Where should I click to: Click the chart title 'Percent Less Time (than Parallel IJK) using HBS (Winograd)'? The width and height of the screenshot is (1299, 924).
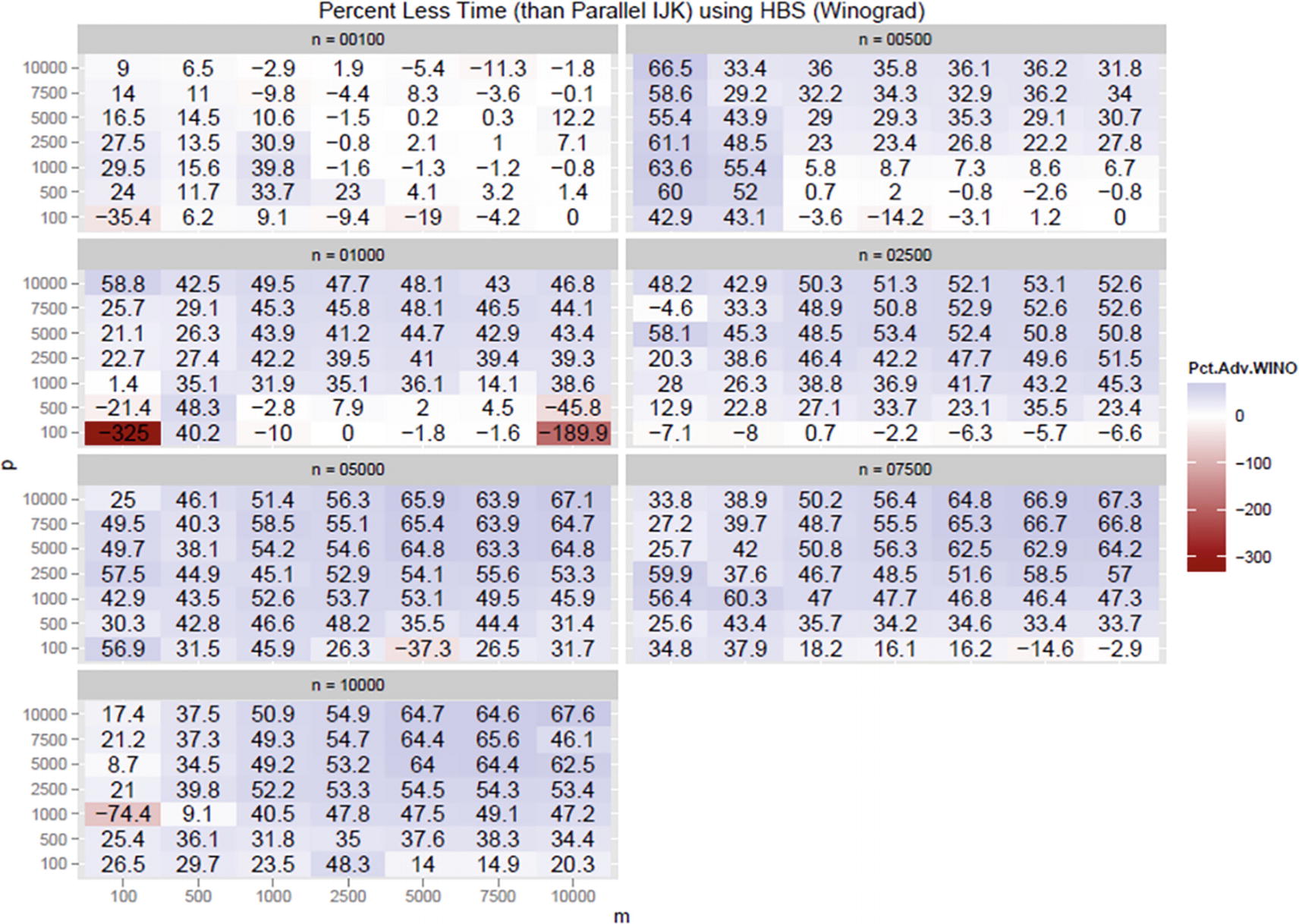(x=621, y=11)
